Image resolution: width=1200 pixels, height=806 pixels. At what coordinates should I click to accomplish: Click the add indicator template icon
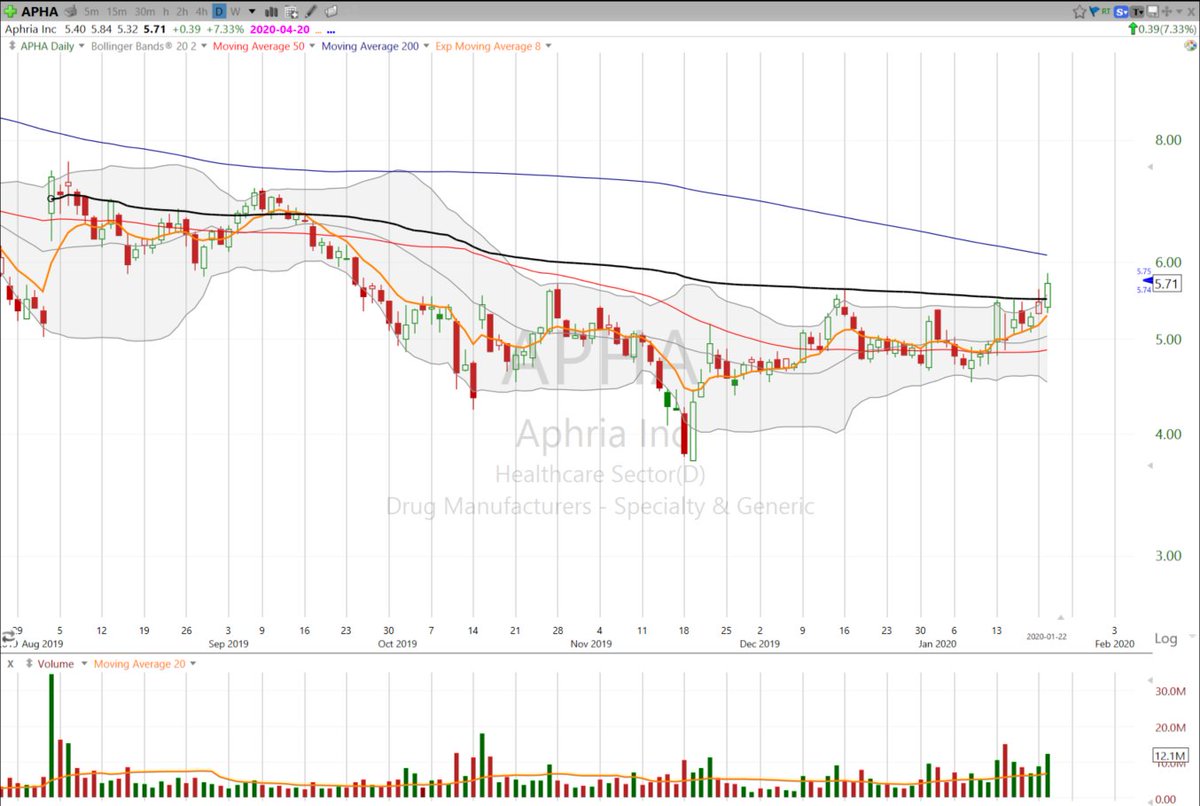292,12
